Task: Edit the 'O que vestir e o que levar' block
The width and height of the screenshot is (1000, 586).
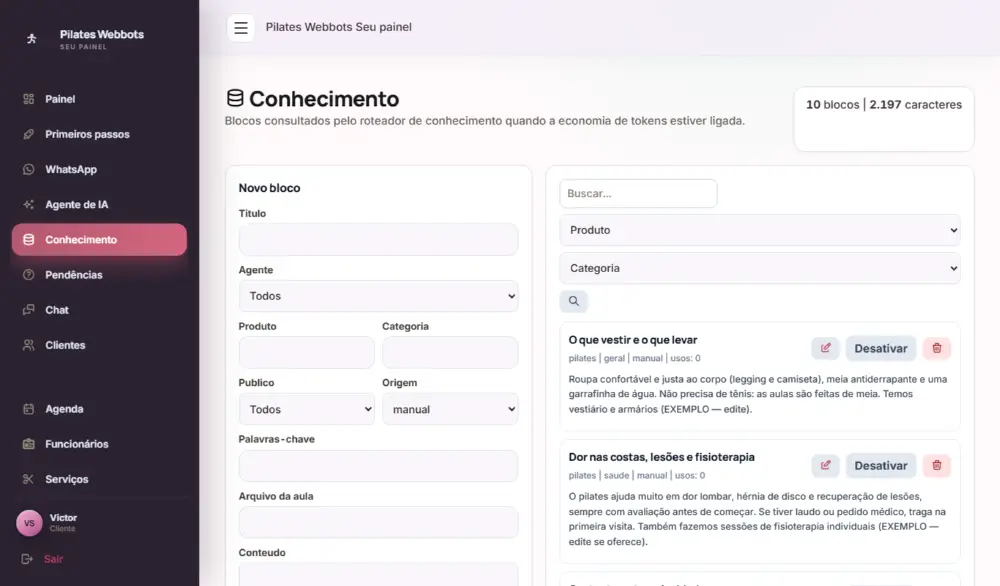Action: click(825, 348)
